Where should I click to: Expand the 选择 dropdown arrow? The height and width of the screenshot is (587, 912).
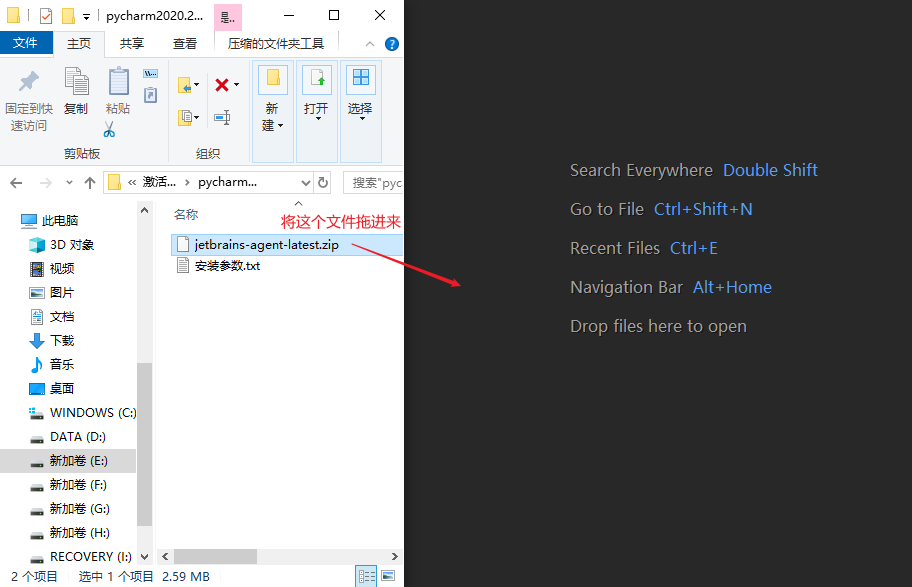(362, 119)
